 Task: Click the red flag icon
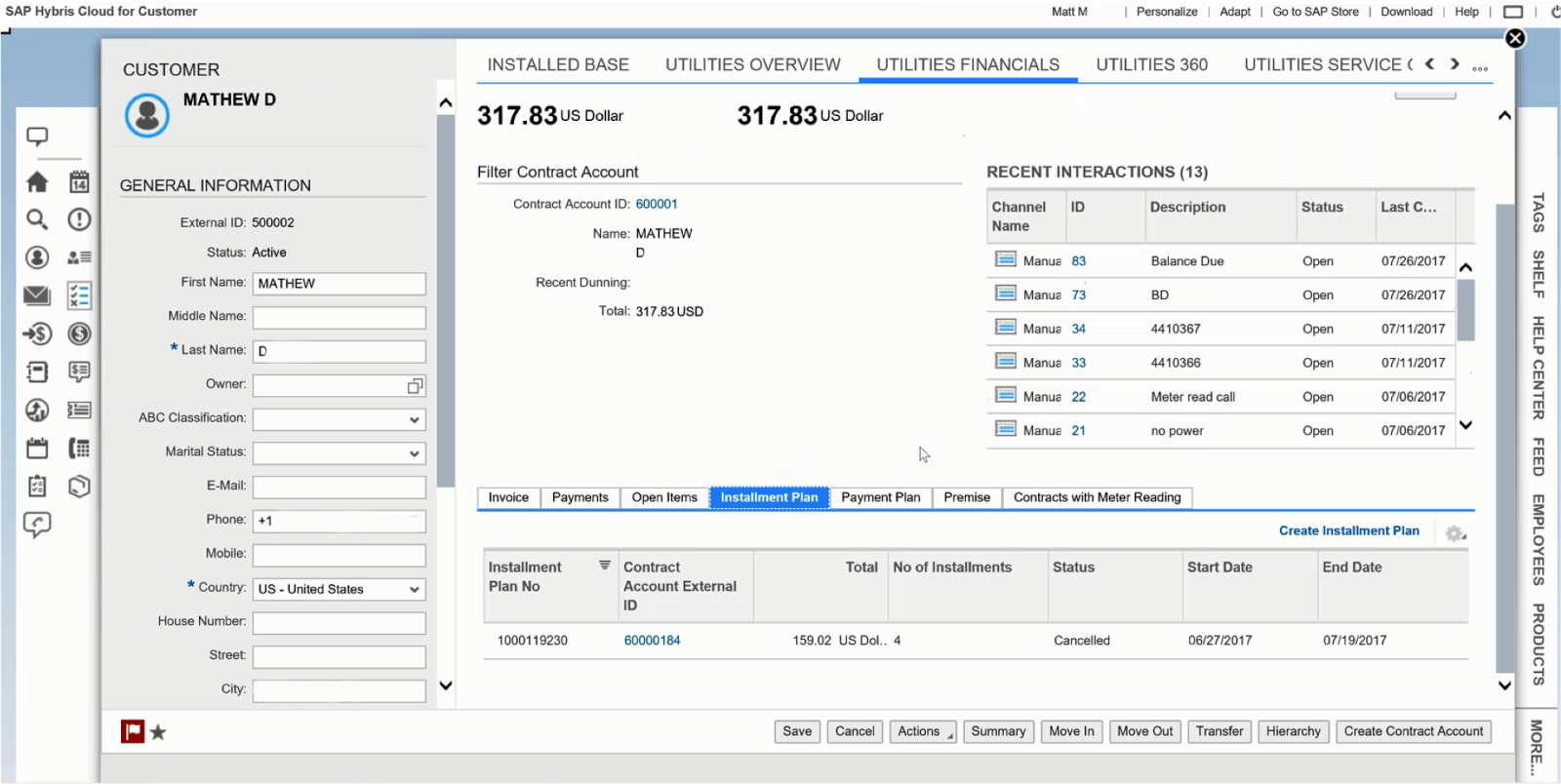pyautogui.click(x=133, y=731)
